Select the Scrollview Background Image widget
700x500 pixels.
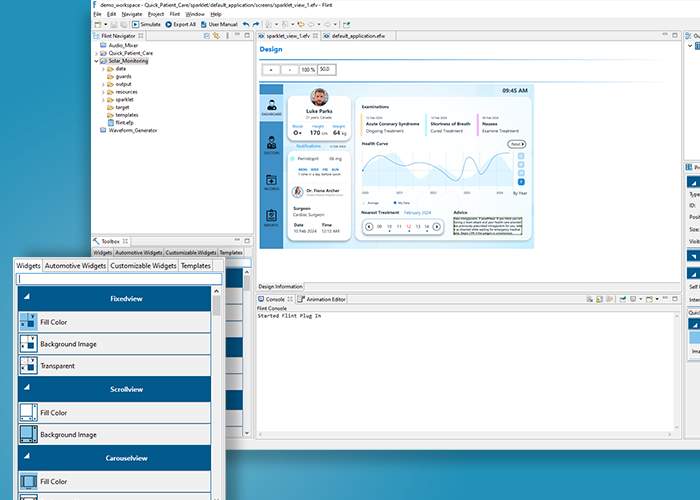pos(114,435)
